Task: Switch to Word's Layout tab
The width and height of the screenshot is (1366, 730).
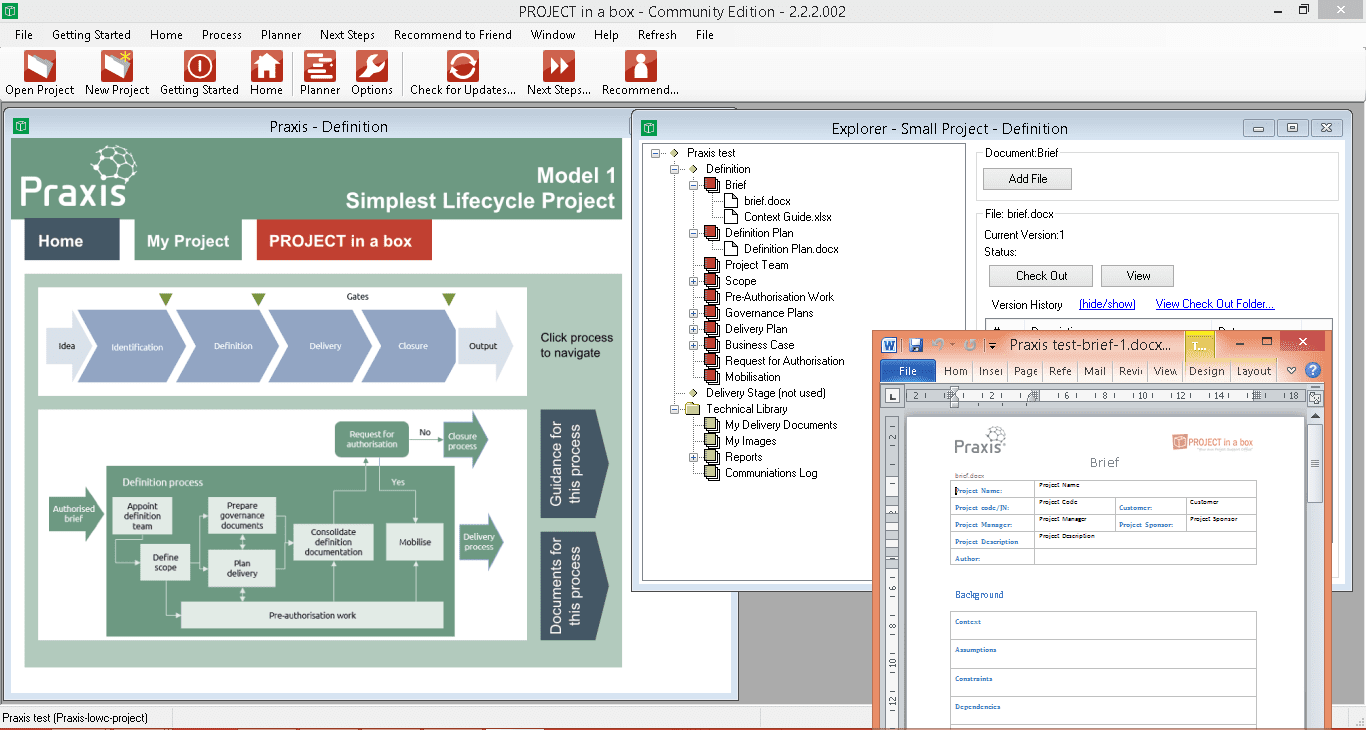Action: [1254, 371]
